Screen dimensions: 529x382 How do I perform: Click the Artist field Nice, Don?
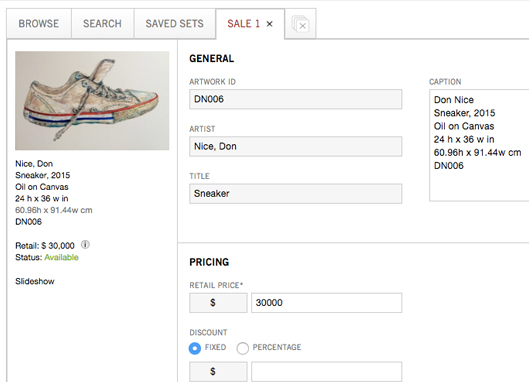[x=296, y=146]
